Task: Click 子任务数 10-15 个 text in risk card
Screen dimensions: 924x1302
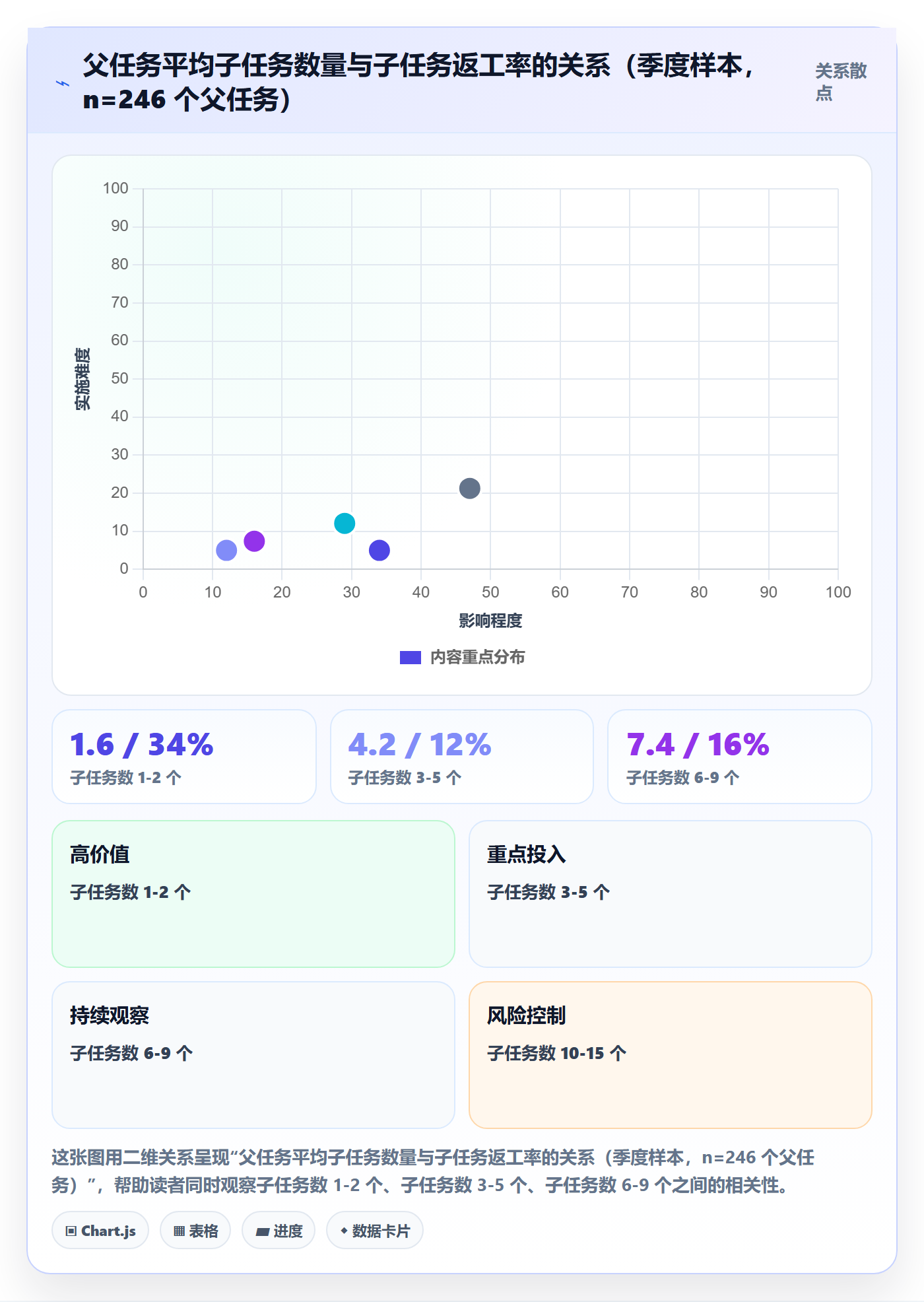Action: point(557,1053)
